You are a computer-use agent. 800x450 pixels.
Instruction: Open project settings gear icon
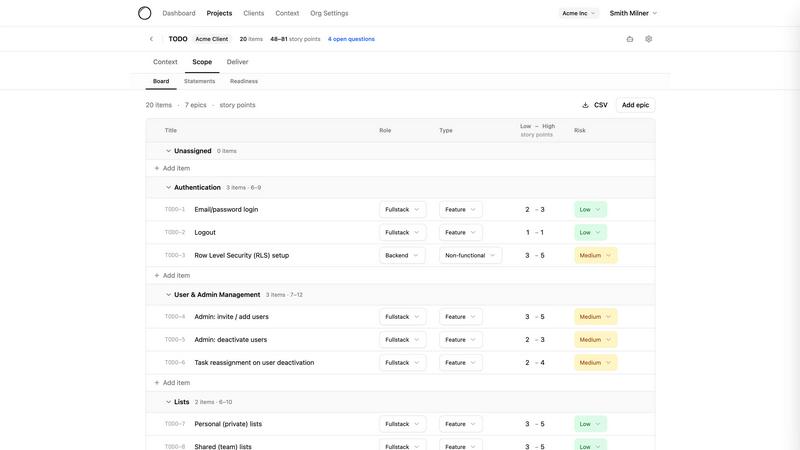coord(648,39)
